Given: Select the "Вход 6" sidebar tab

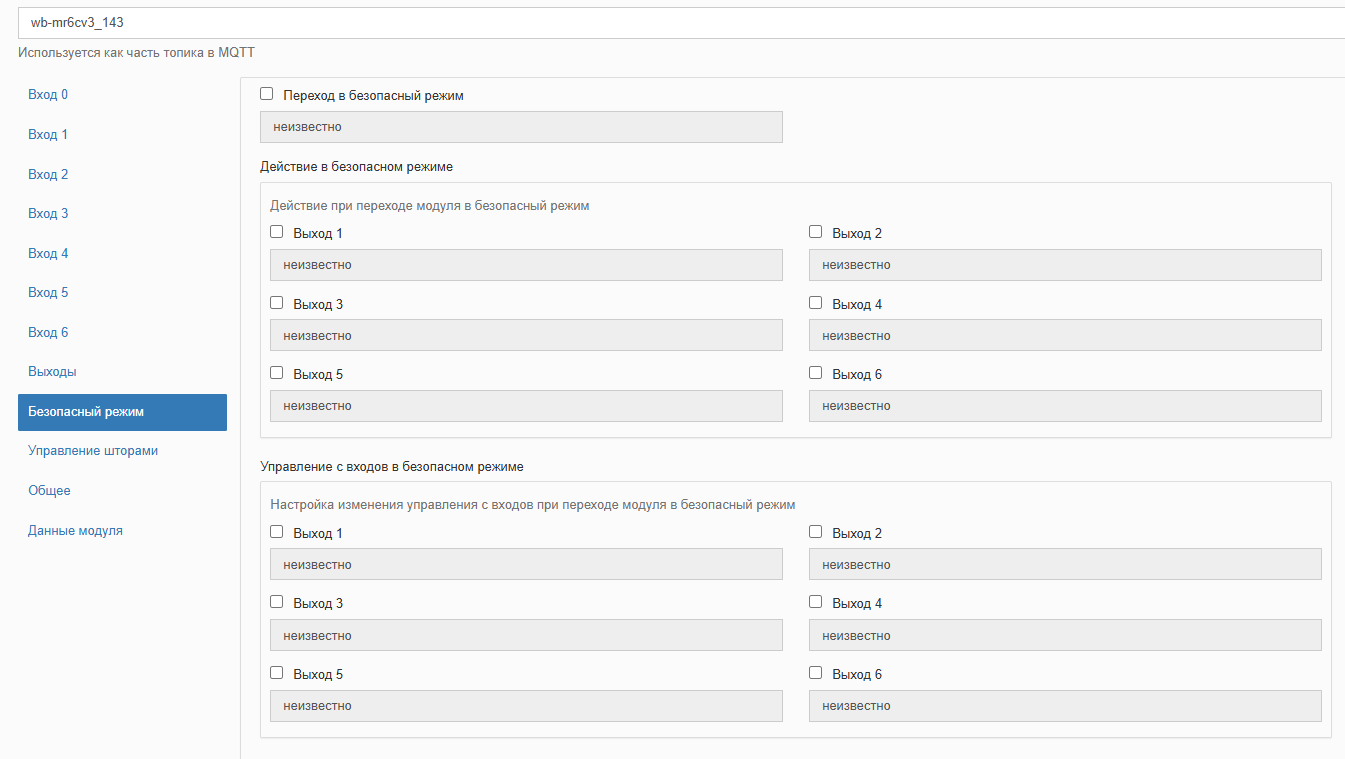Looking at the screenshot, I should coord(48,332).
